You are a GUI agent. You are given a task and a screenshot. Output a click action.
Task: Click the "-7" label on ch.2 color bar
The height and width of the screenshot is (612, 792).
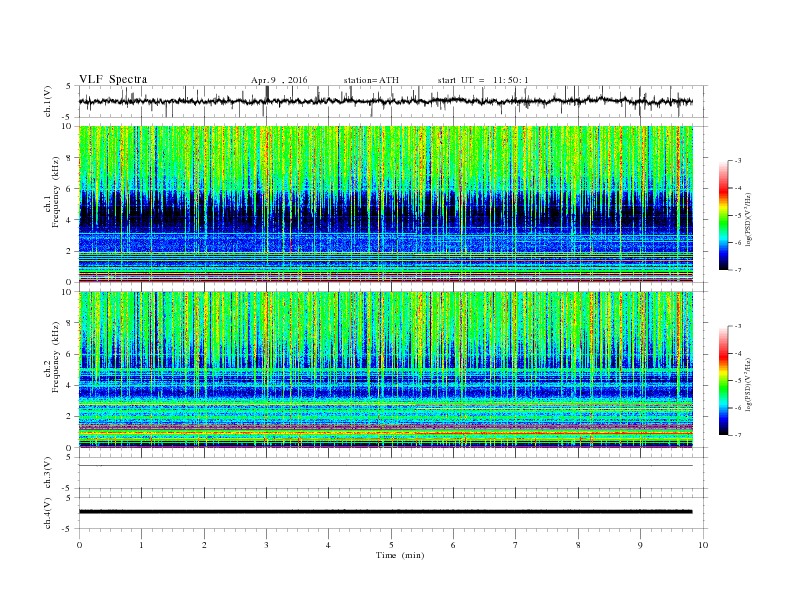737,435
